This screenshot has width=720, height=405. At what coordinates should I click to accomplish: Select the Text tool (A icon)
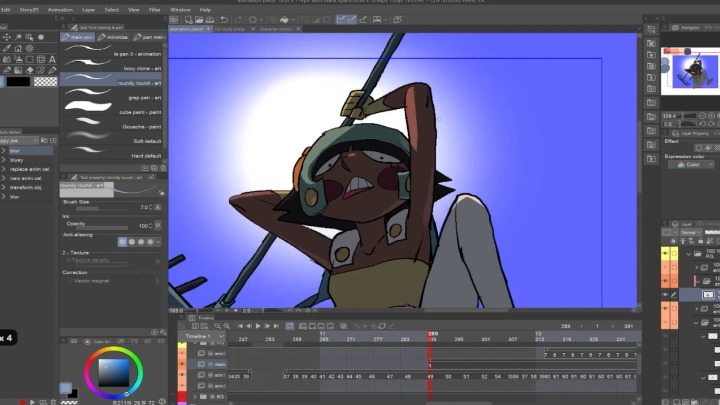tap(52, 59)
